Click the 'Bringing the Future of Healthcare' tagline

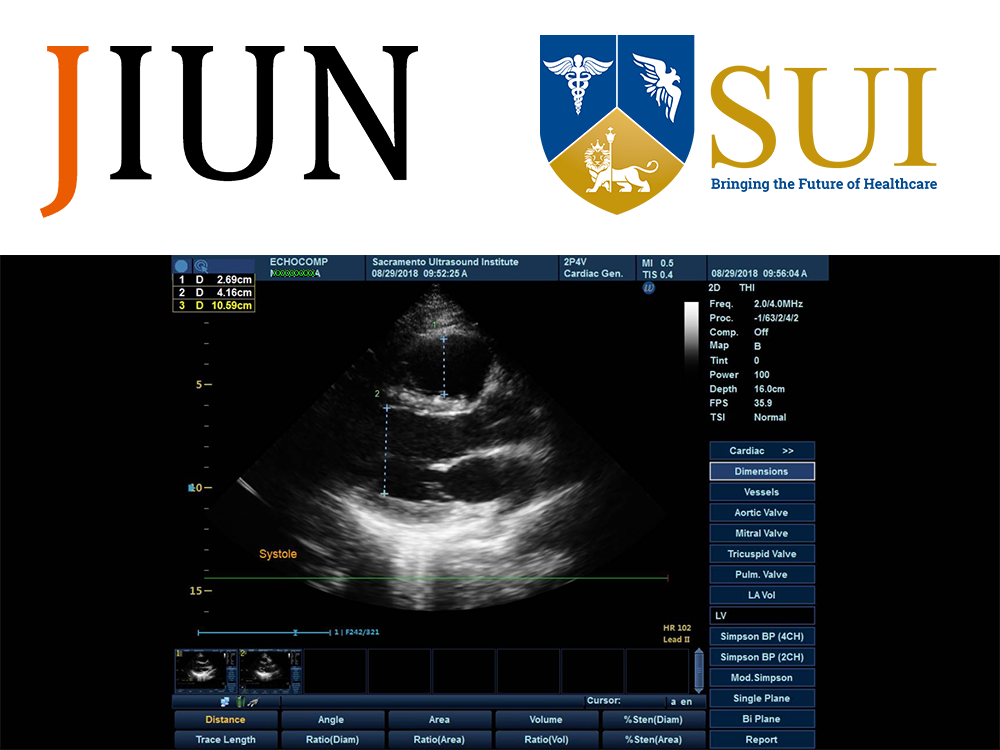click(824, 184)
